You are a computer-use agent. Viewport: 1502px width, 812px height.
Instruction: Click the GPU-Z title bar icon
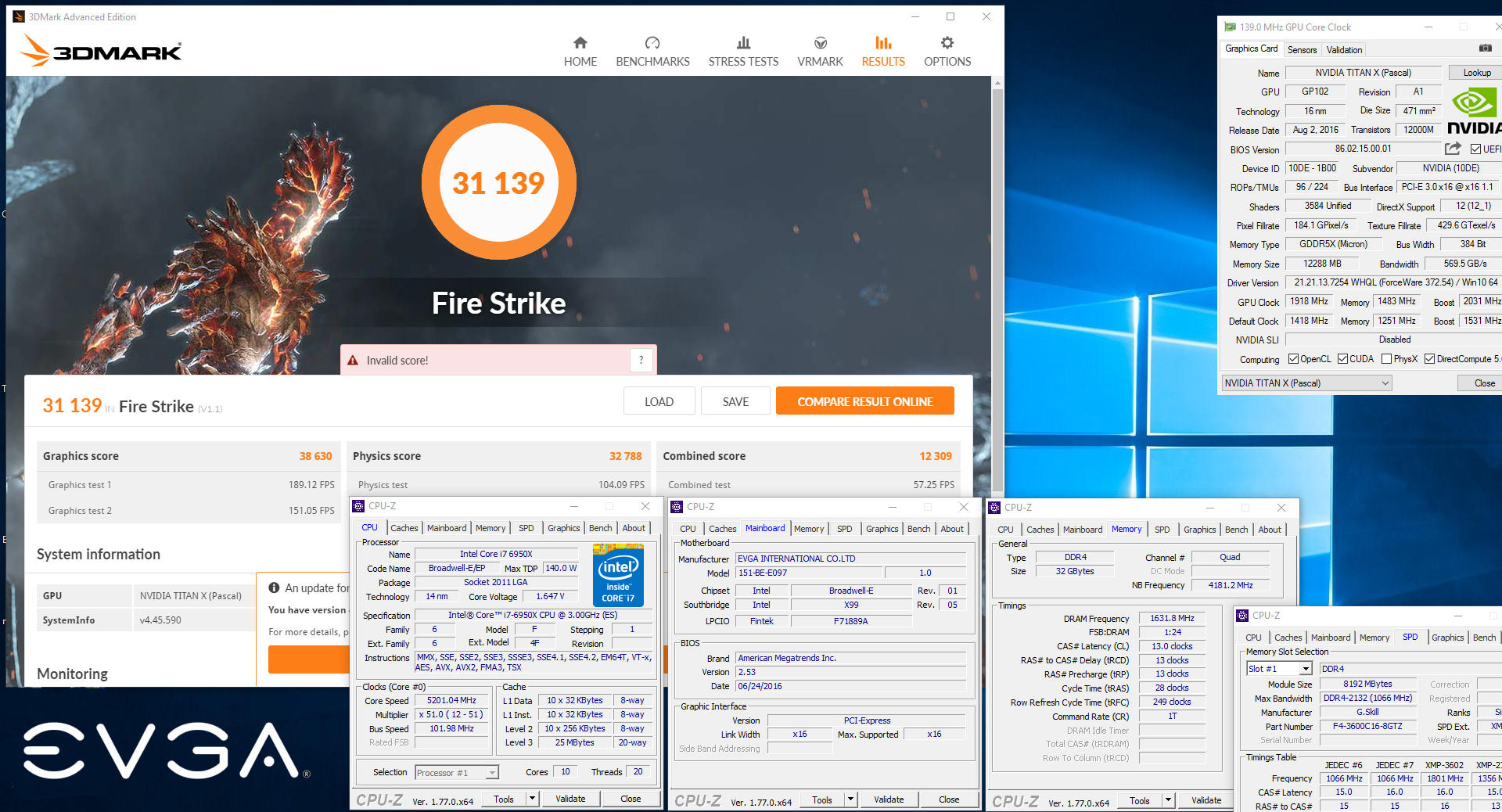tap(1230, 27)
